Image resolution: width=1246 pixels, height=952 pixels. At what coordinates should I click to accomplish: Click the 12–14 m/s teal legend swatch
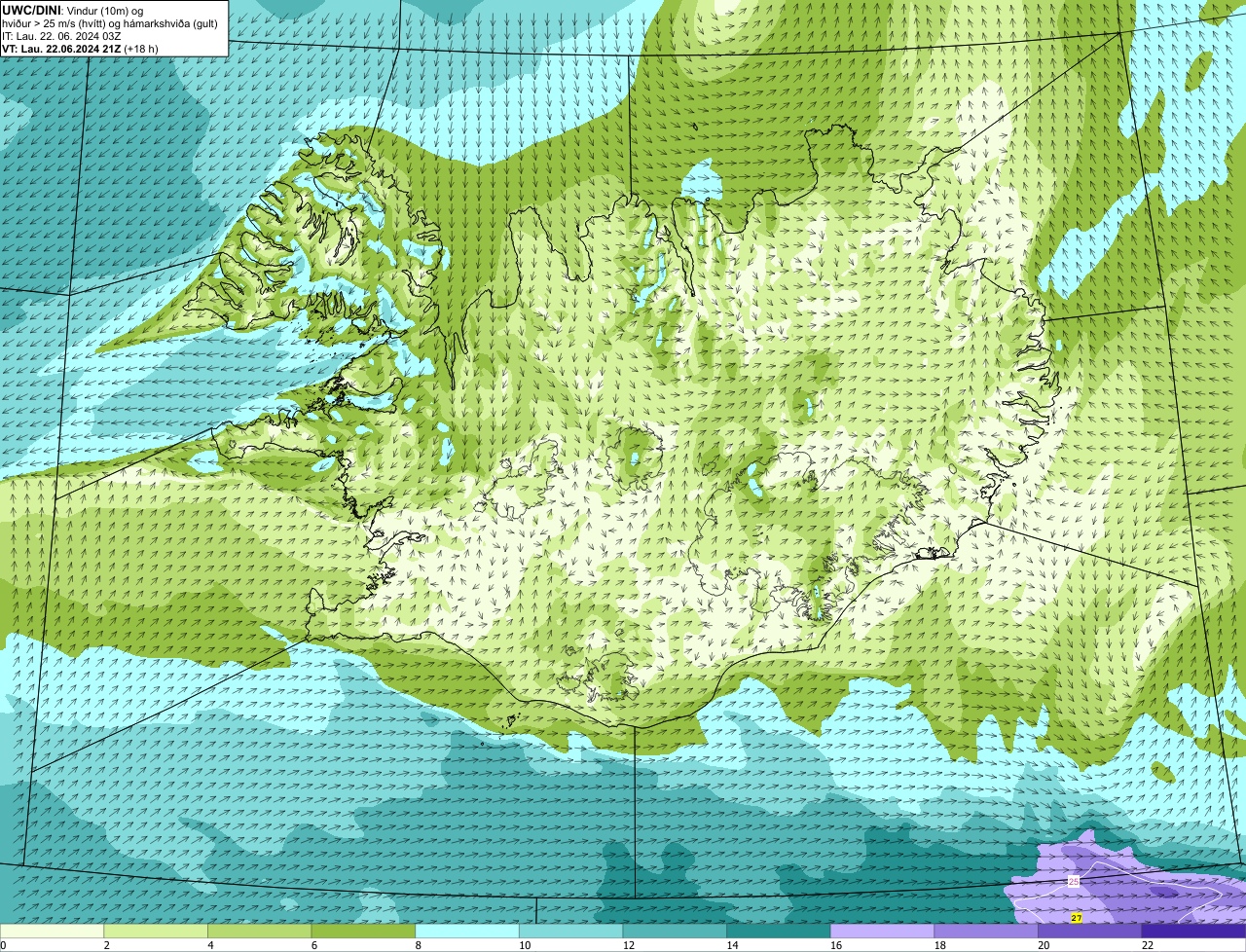(675, 932)
